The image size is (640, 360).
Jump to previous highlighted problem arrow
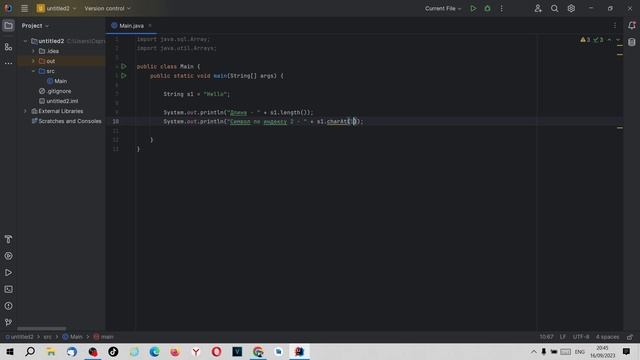pyautogui.click(x=609, y=40)
